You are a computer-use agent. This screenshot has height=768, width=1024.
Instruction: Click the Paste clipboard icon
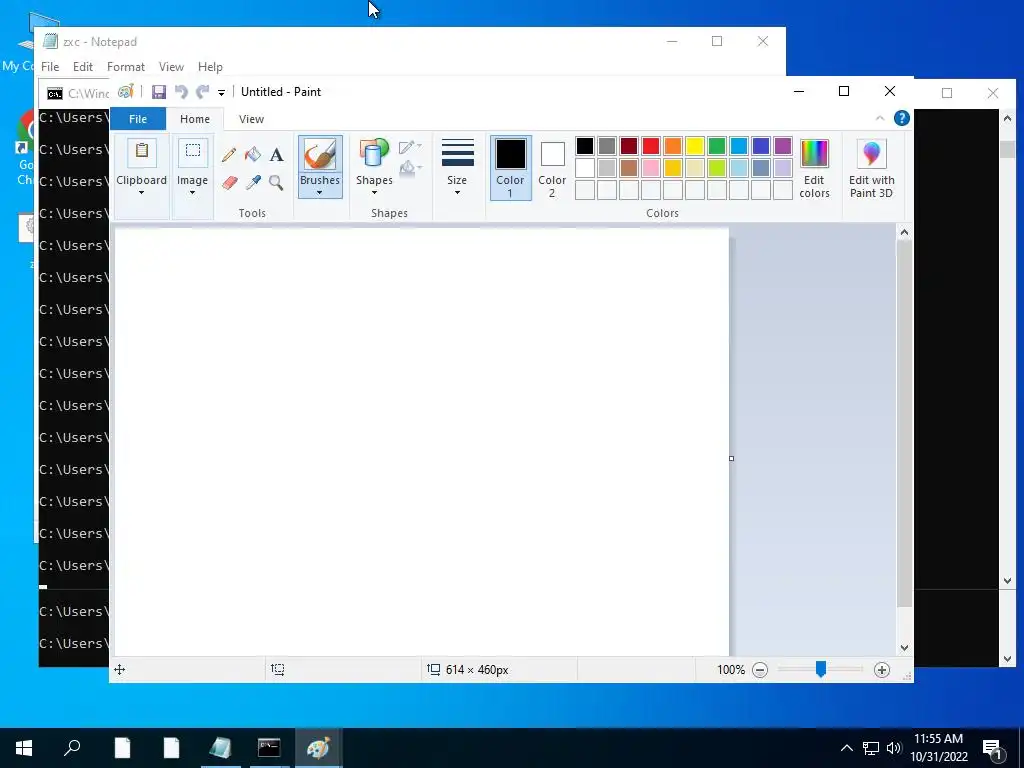(x=141, y=152)
